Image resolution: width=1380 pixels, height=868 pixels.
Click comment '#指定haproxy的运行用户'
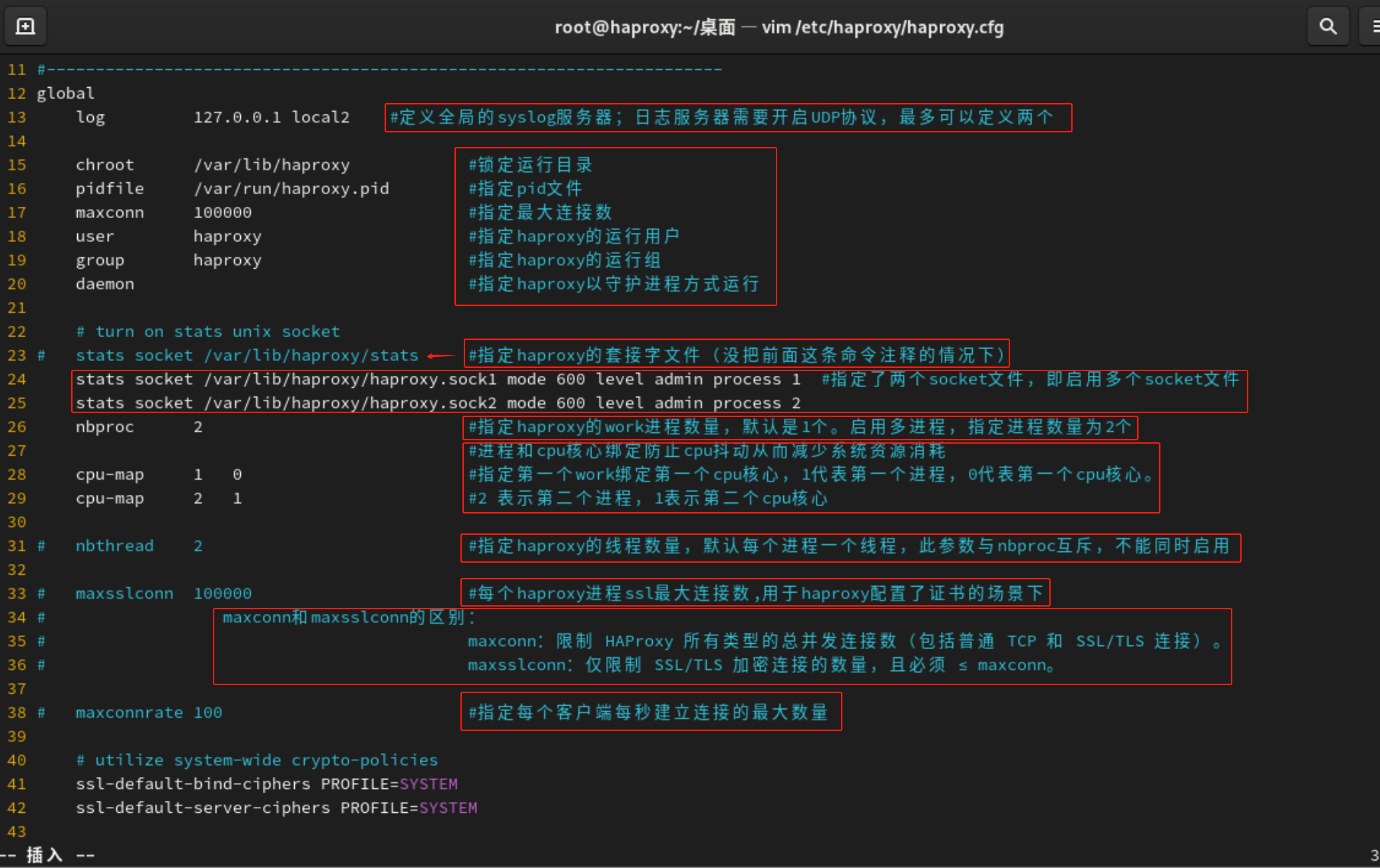tap(574, 237)
